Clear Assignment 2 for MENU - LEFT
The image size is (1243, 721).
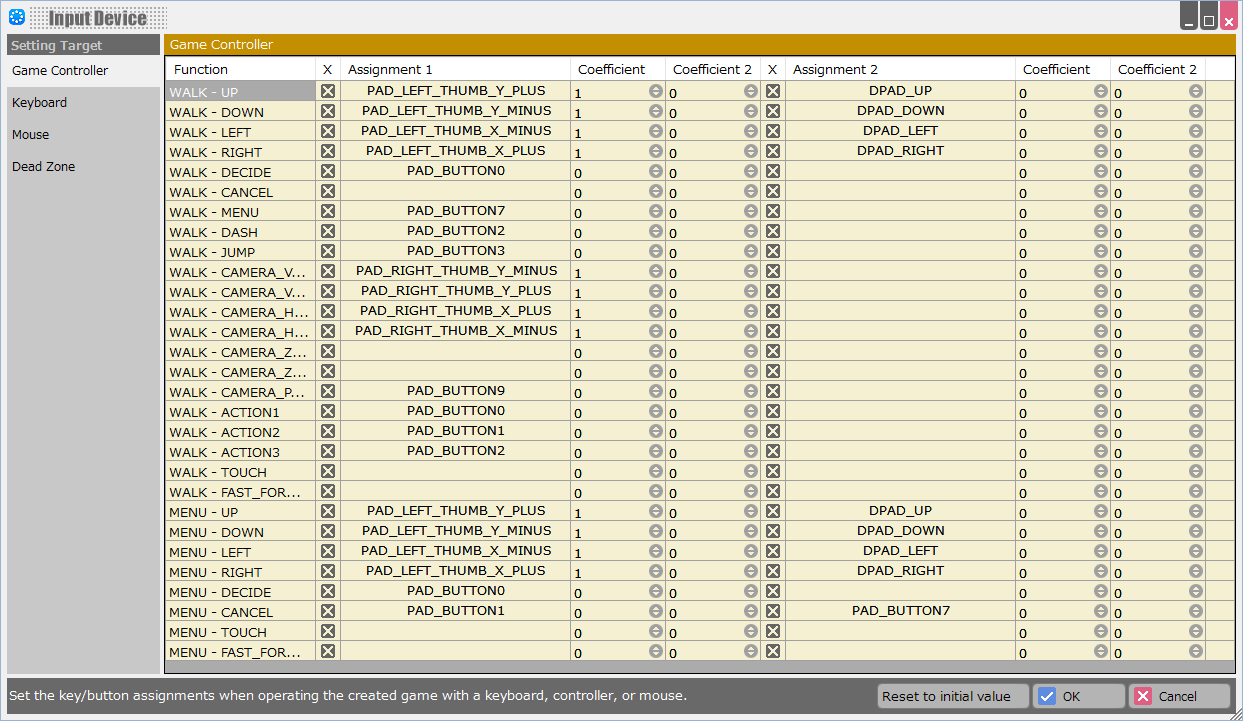(773, 551)
